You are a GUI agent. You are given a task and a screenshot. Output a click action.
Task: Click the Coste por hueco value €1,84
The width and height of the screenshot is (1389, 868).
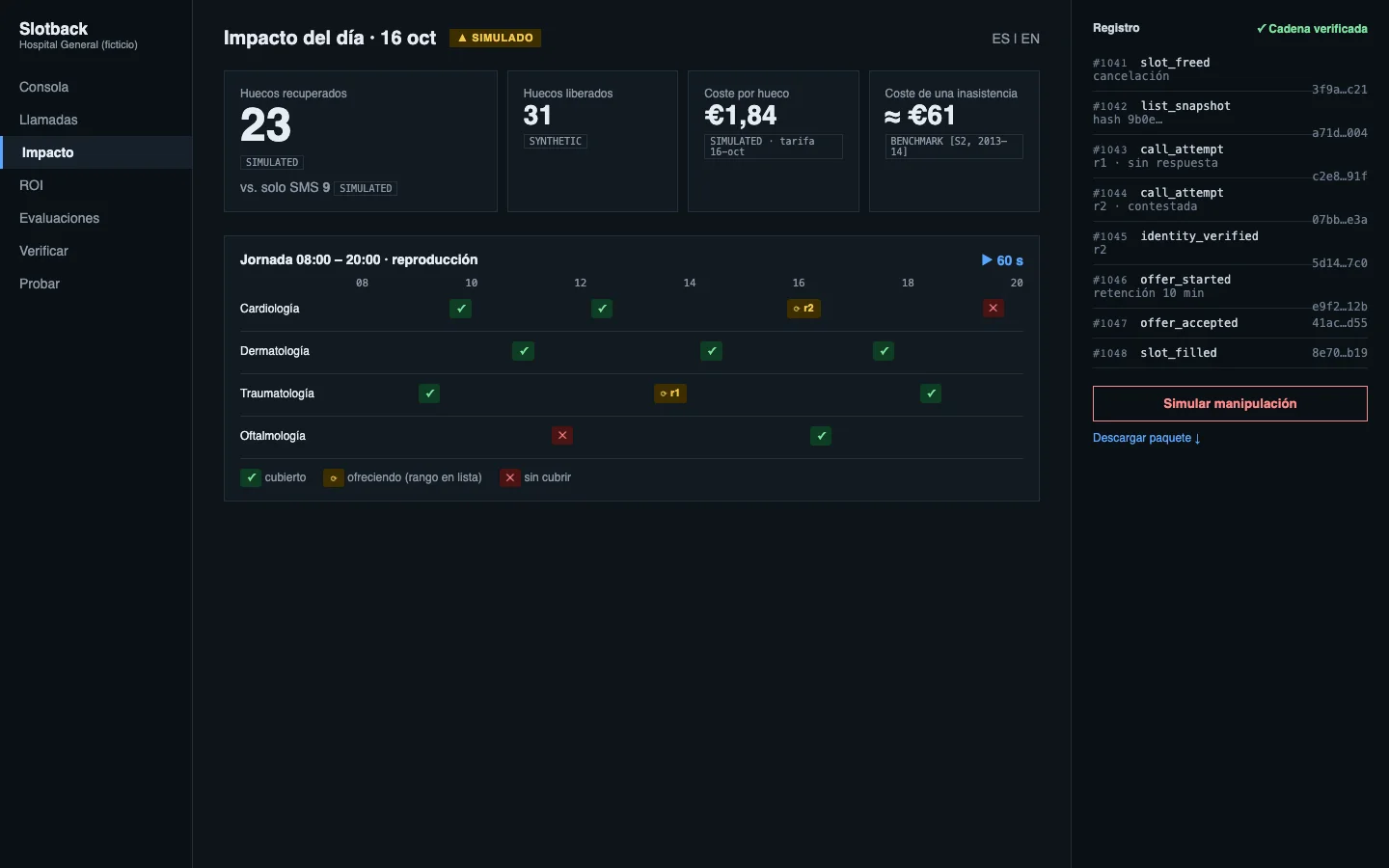click(x=741, y=116)
